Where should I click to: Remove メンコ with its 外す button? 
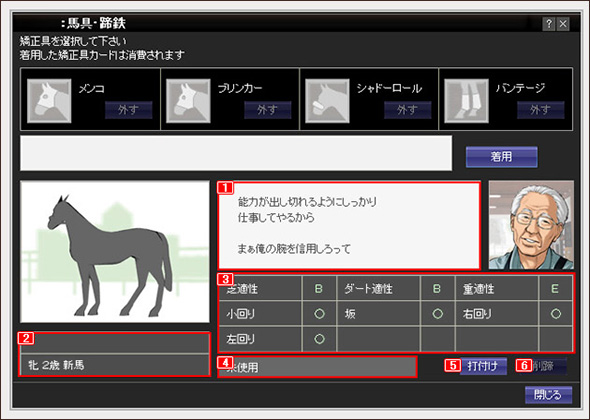coord(128,110)
